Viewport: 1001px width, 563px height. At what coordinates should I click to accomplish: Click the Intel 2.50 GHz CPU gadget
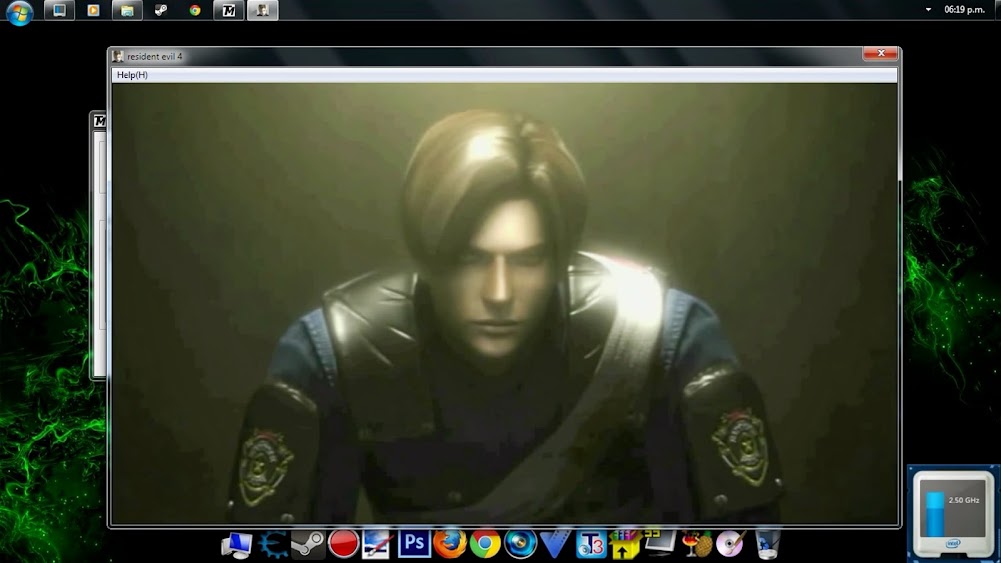point(952,514)
